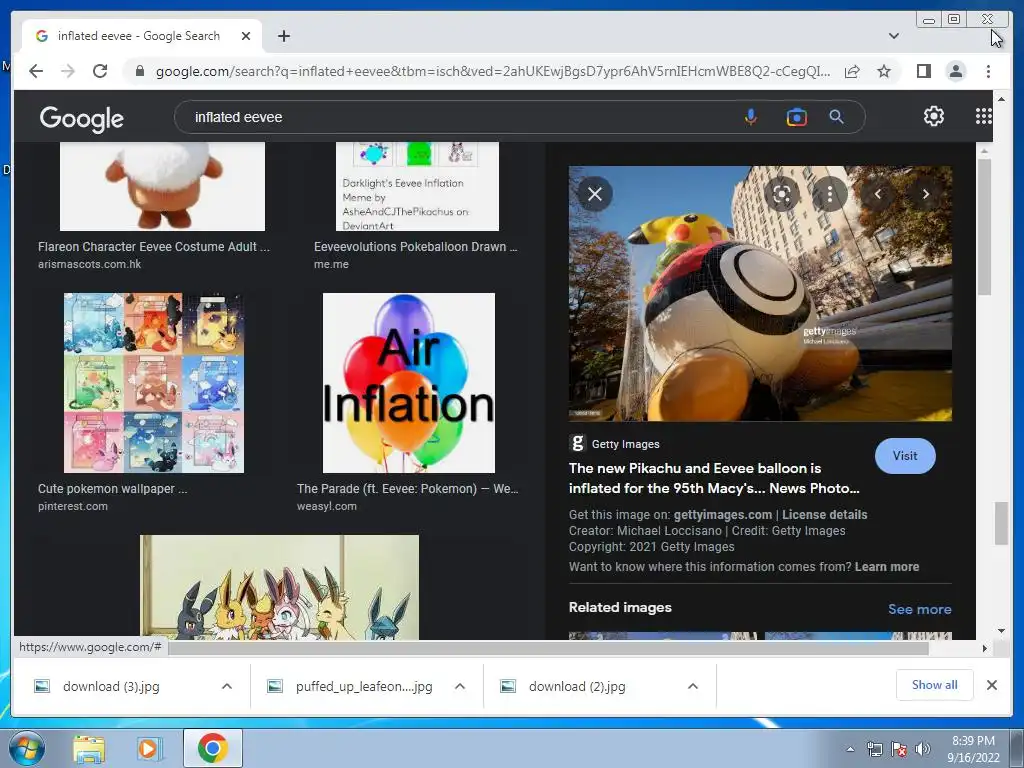Click Learn more link

[x=886, y=567]
